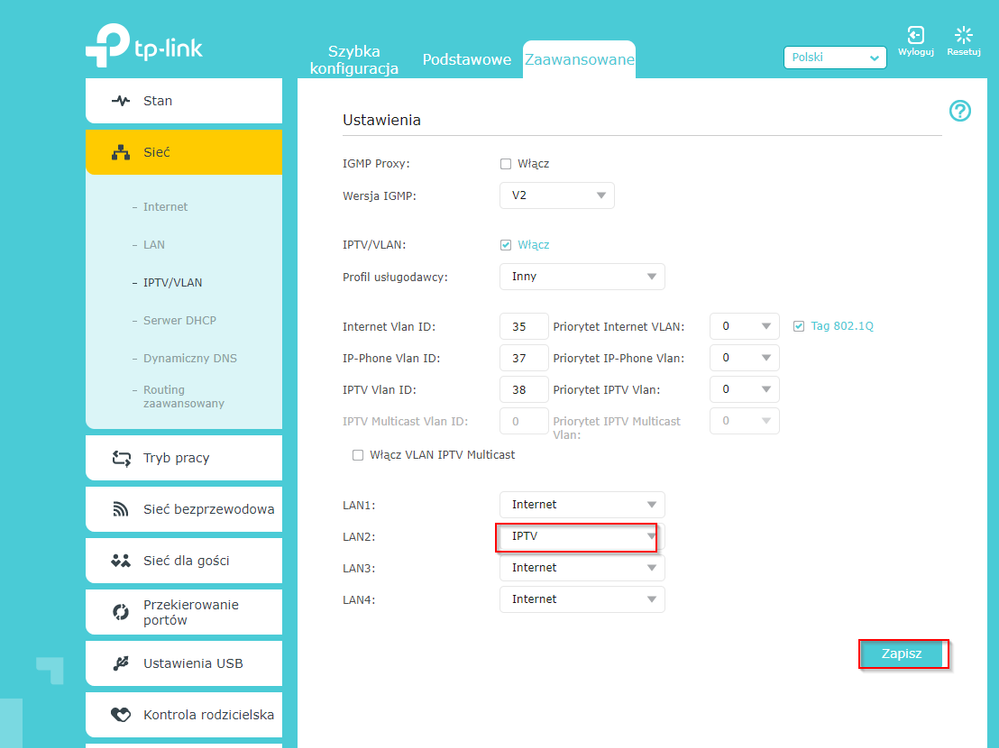Screen dimensions: 999x748
Task: Open the LAN2 port mode dropdown
Action: click(x=581, y=537)
